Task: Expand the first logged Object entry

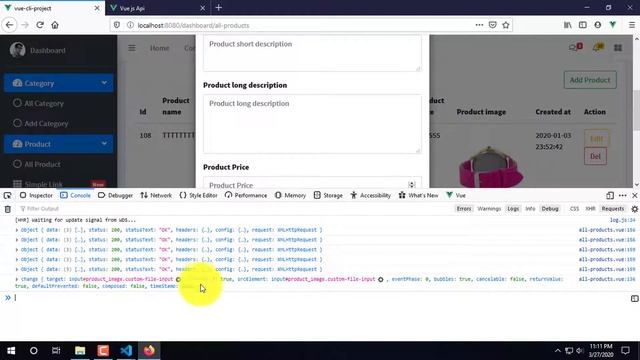Action: pos(17,230)
